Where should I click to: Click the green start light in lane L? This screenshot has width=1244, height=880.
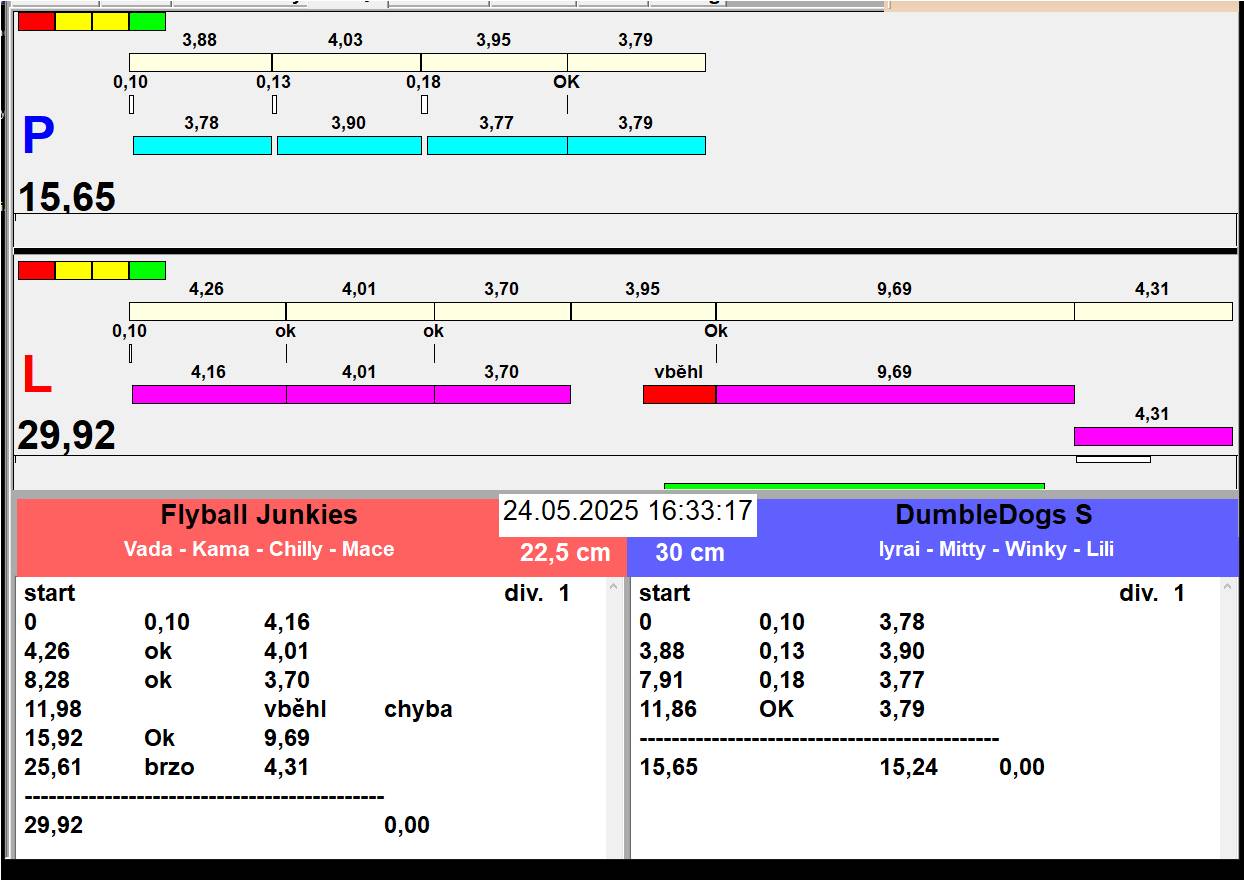pyautogui.click(x=147, y=270)
